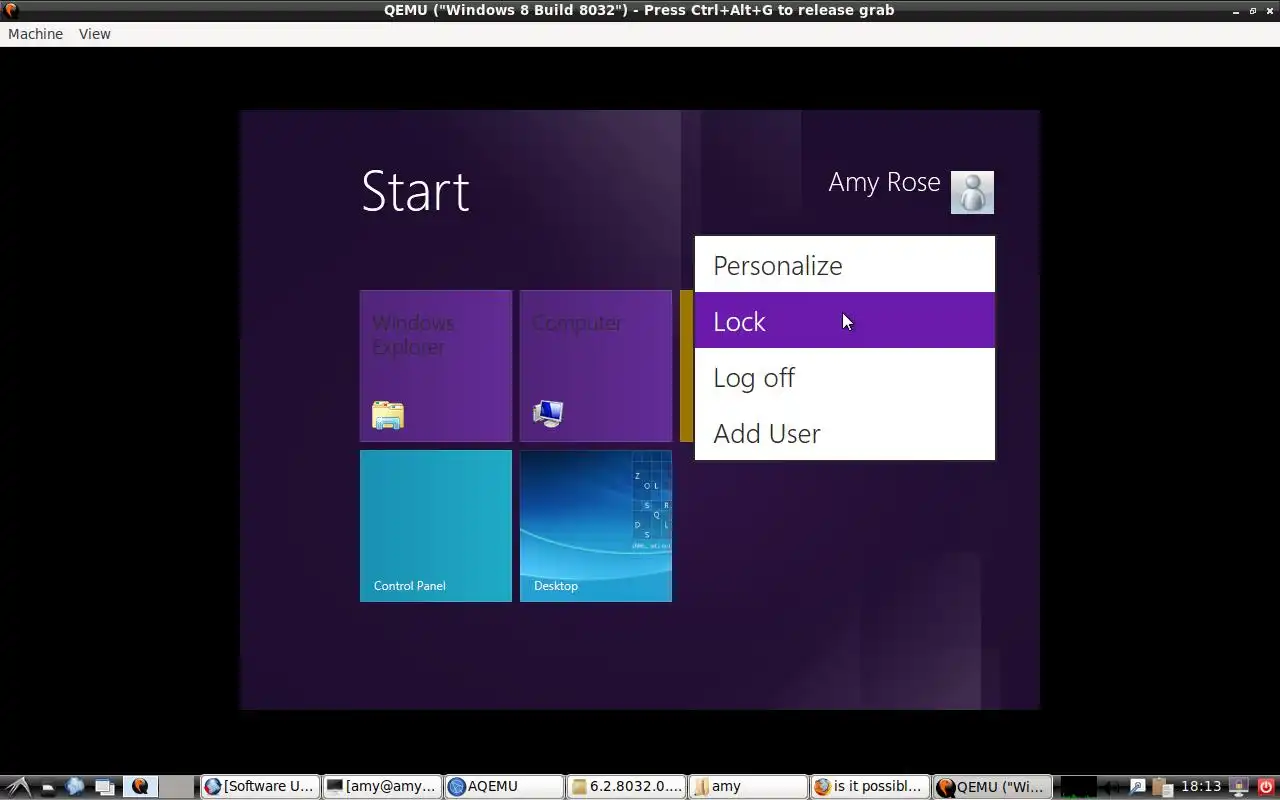Open the Windows Explorer tile
The height and width of the screenshot is (800, 1280).
(x=436, y=366)
